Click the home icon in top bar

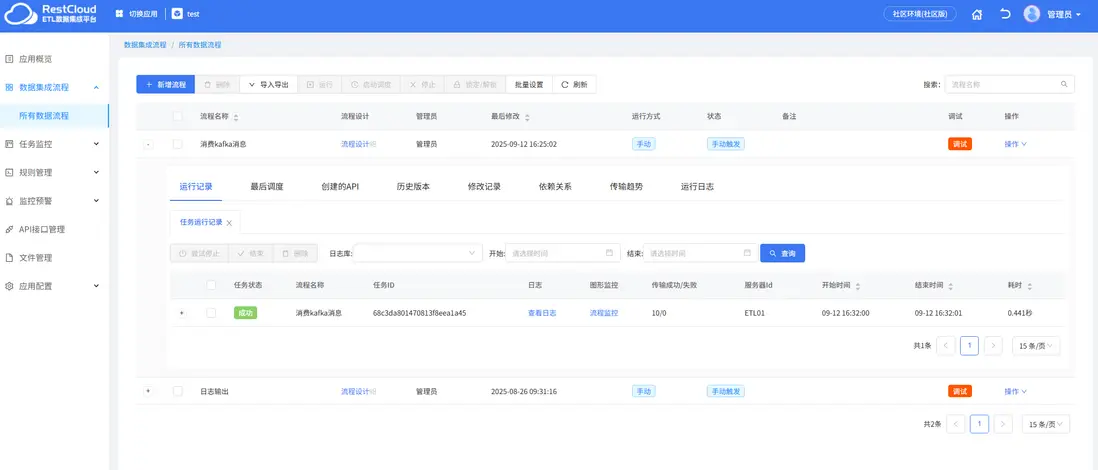click(x=977, y=14)
